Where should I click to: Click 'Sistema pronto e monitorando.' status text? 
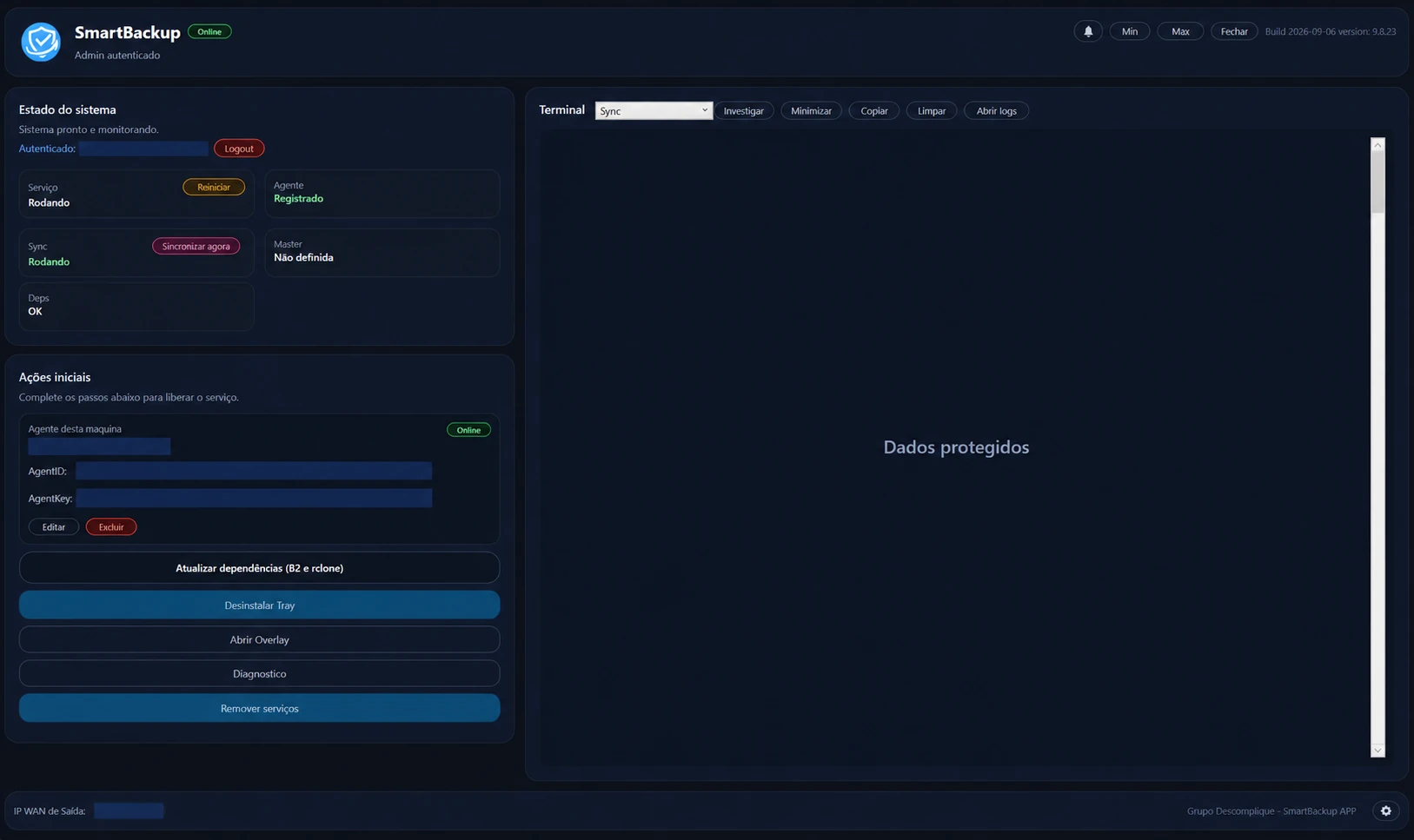click(x=89, y=129)
